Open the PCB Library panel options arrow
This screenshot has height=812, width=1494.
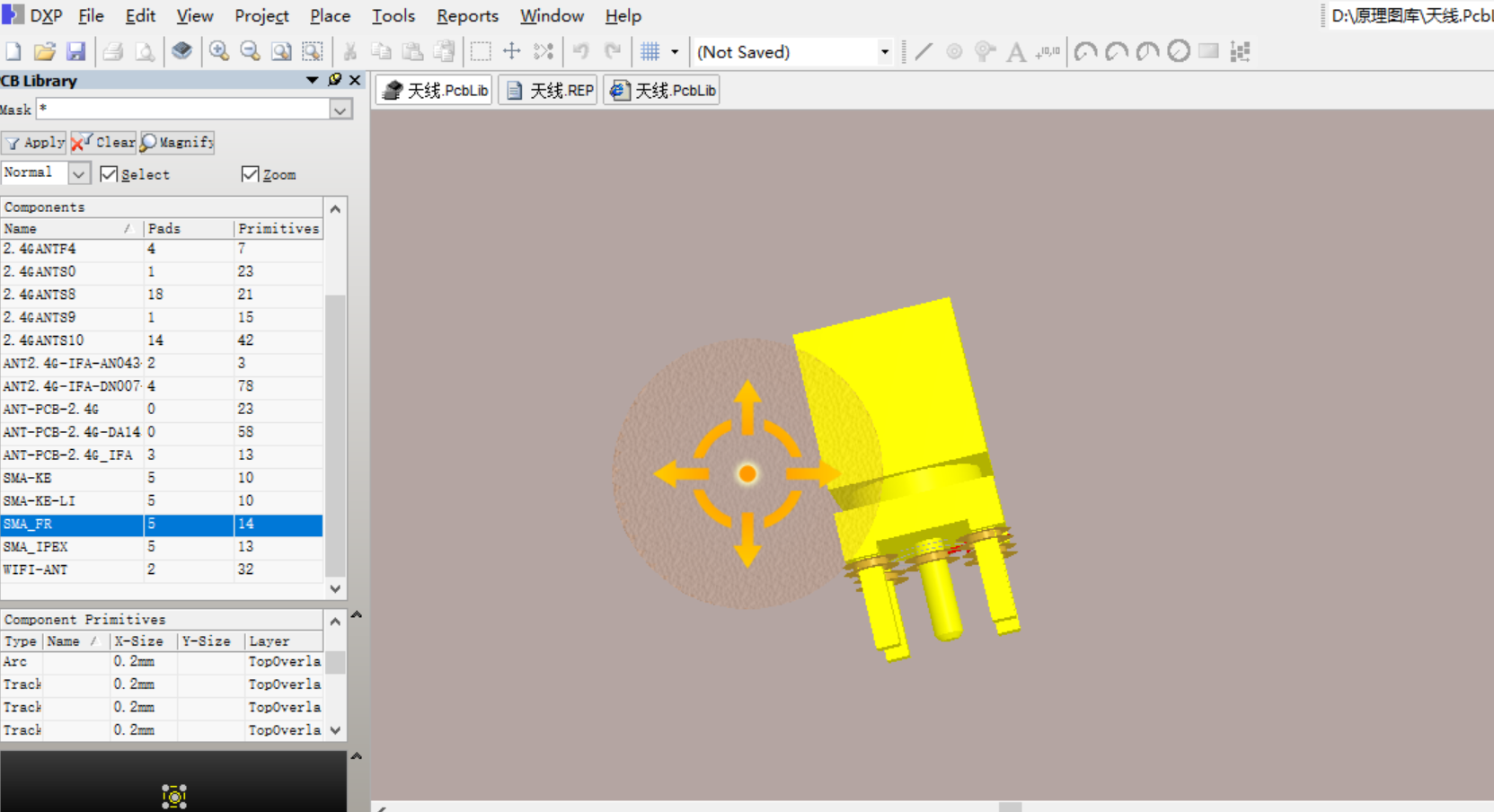tap(313, 80)
